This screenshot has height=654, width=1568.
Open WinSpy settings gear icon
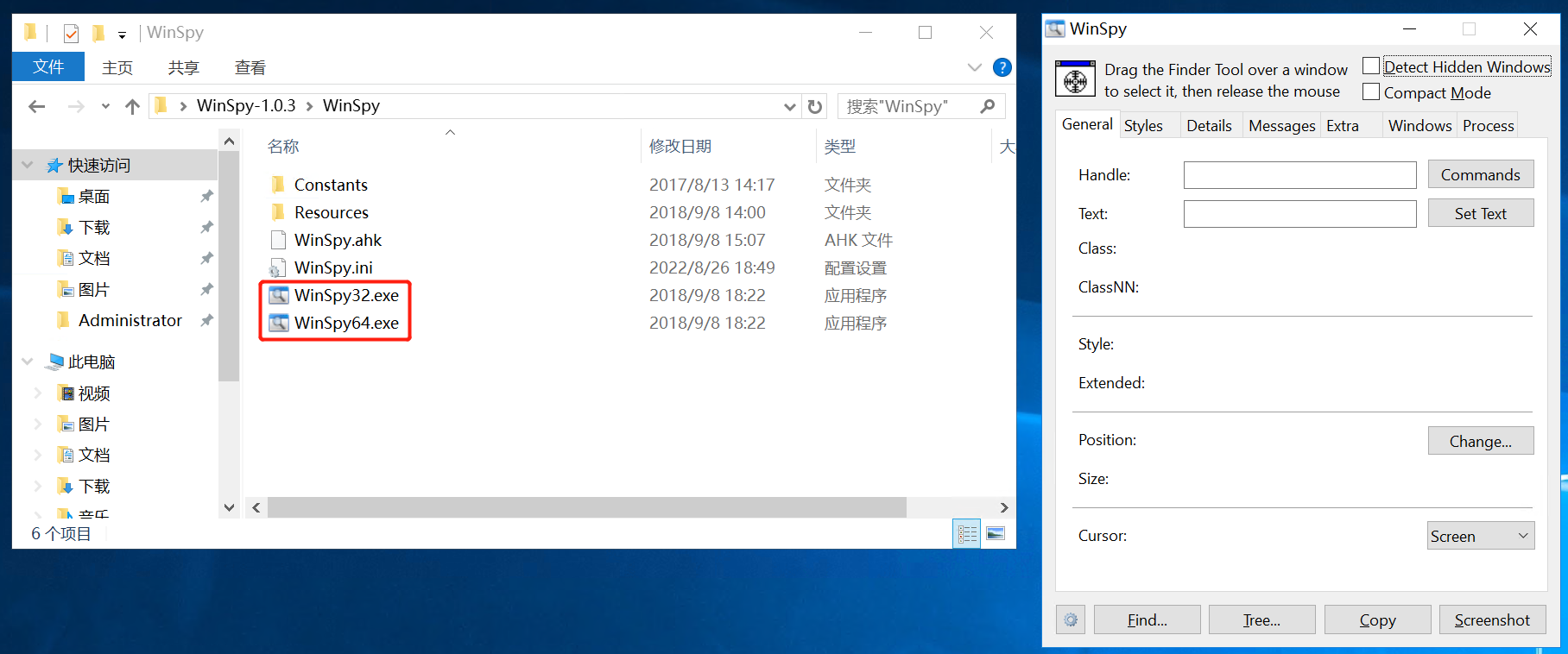click(1071, 619)
